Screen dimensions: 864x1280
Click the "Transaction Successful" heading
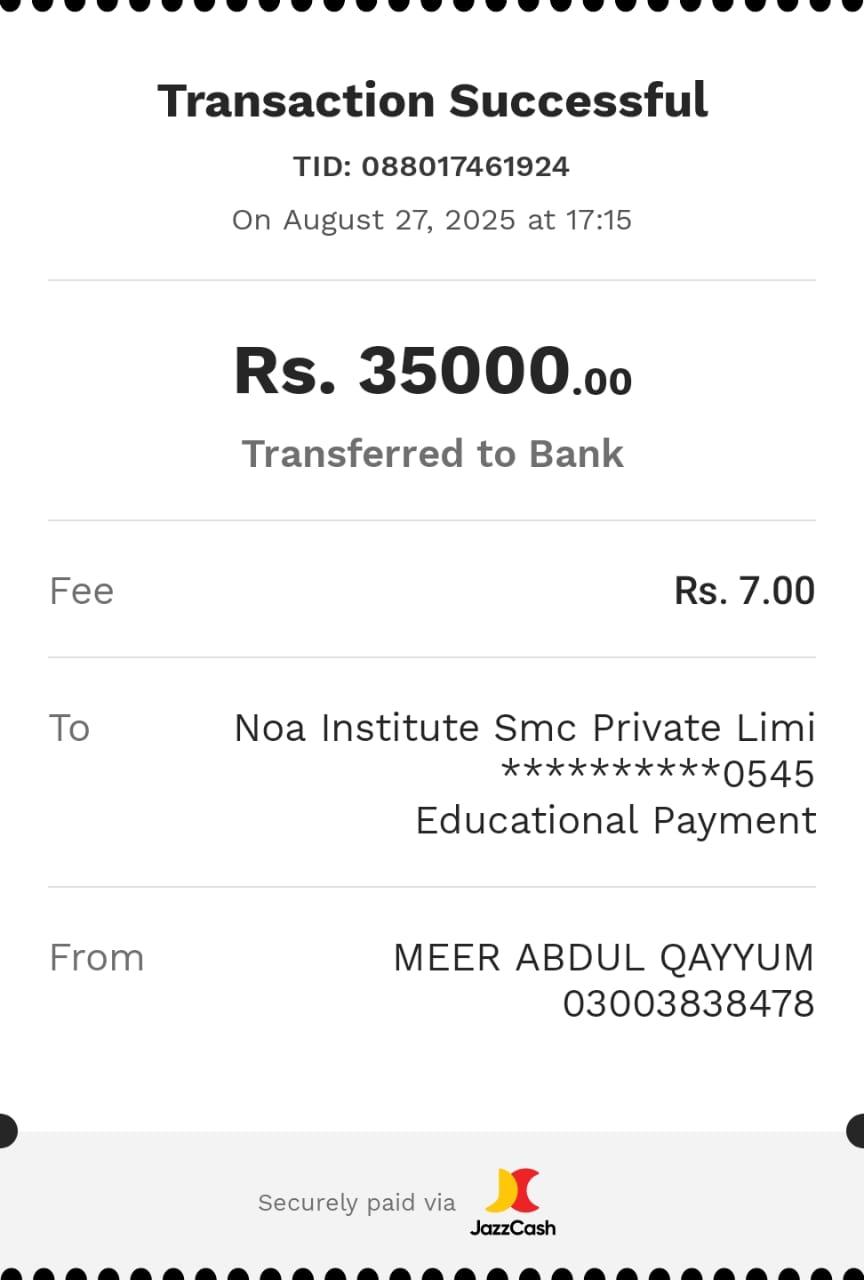432,101
